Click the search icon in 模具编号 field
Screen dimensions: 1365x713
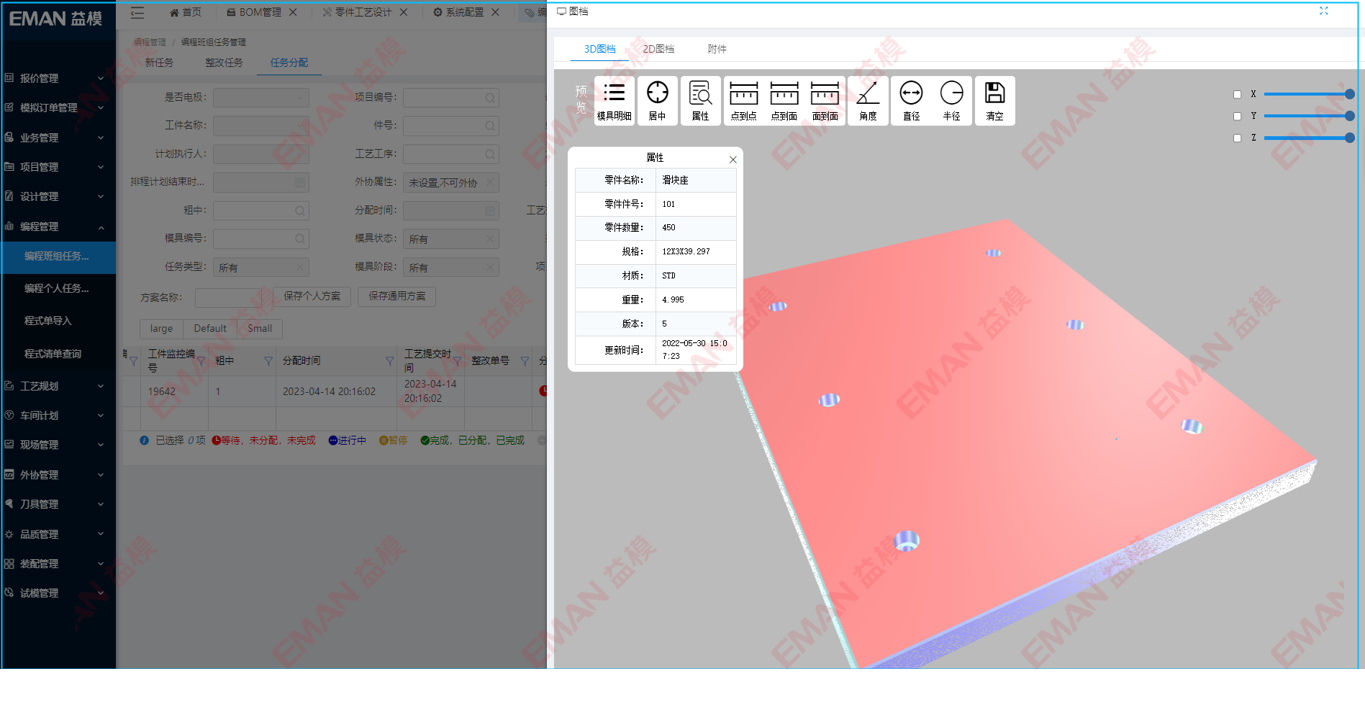[300, 239]
